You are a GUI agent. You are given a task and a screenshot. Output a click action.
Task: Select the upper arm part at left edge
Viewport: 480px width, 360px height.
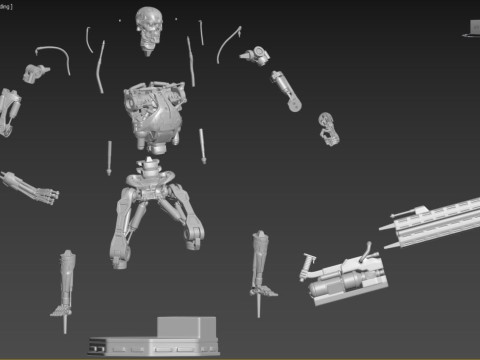pos(9,112)
